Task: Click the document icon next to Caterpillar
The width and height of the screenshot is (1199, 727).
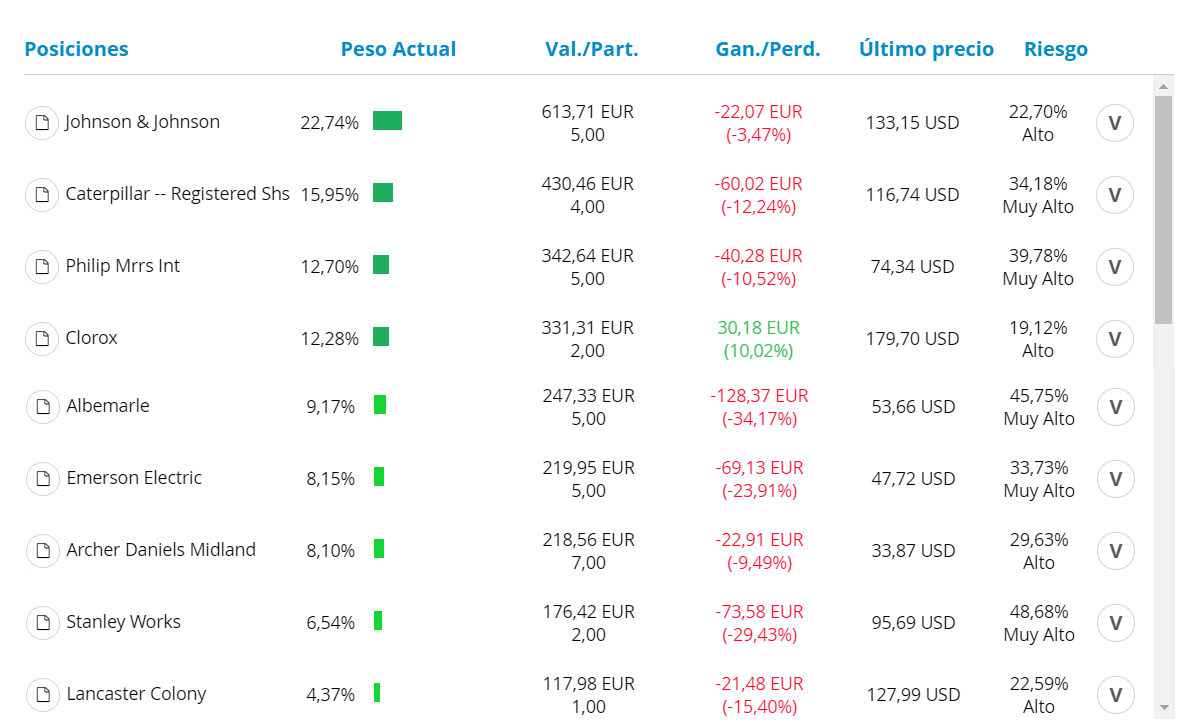Action: tap(42, 194)
